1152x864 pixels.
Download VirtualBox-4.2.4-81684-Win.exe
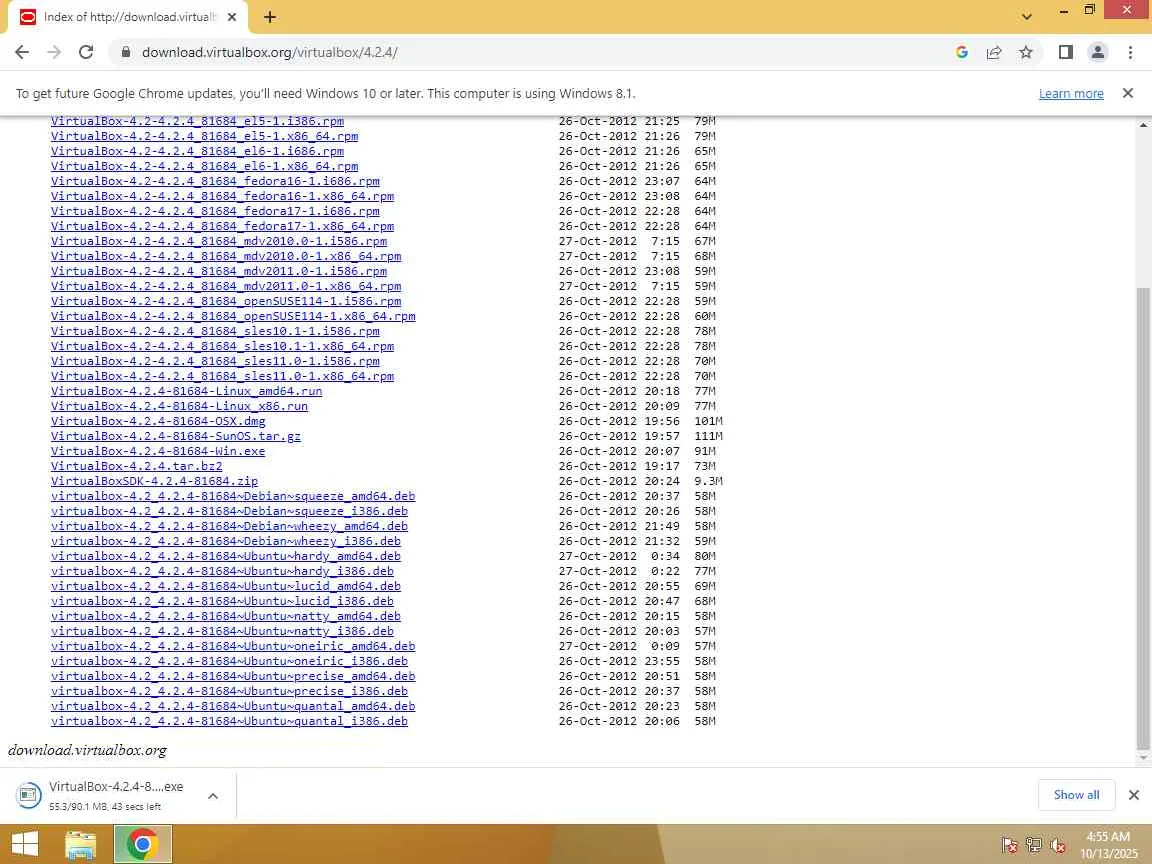click(158, 451)
